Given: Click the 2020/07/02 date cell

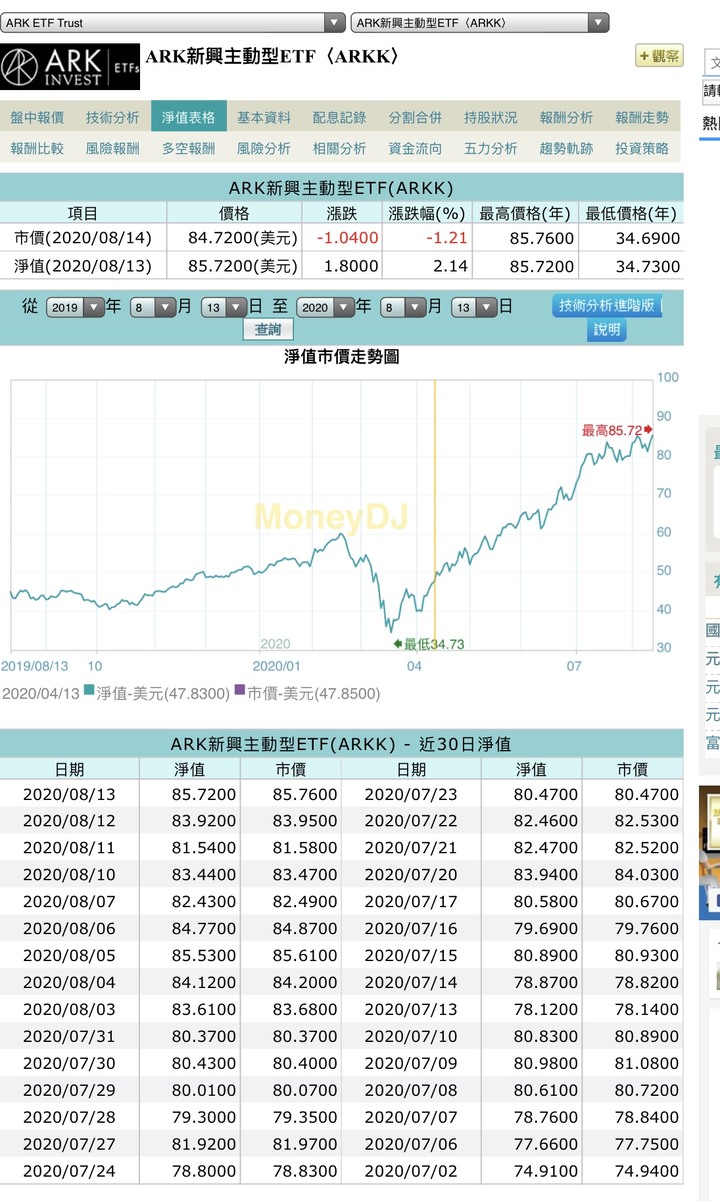Looking at the screenshot, I should [411, 1172].
